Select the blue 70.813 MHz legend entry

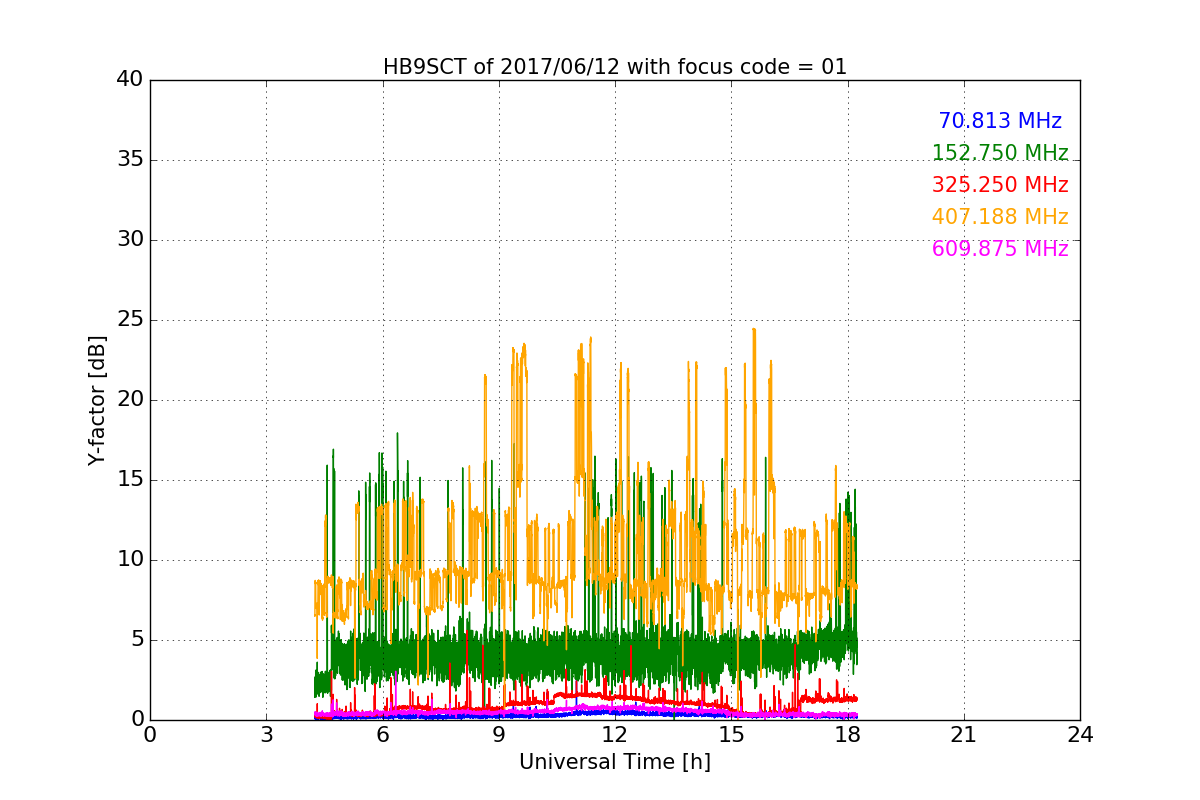[x=999, y=121]
